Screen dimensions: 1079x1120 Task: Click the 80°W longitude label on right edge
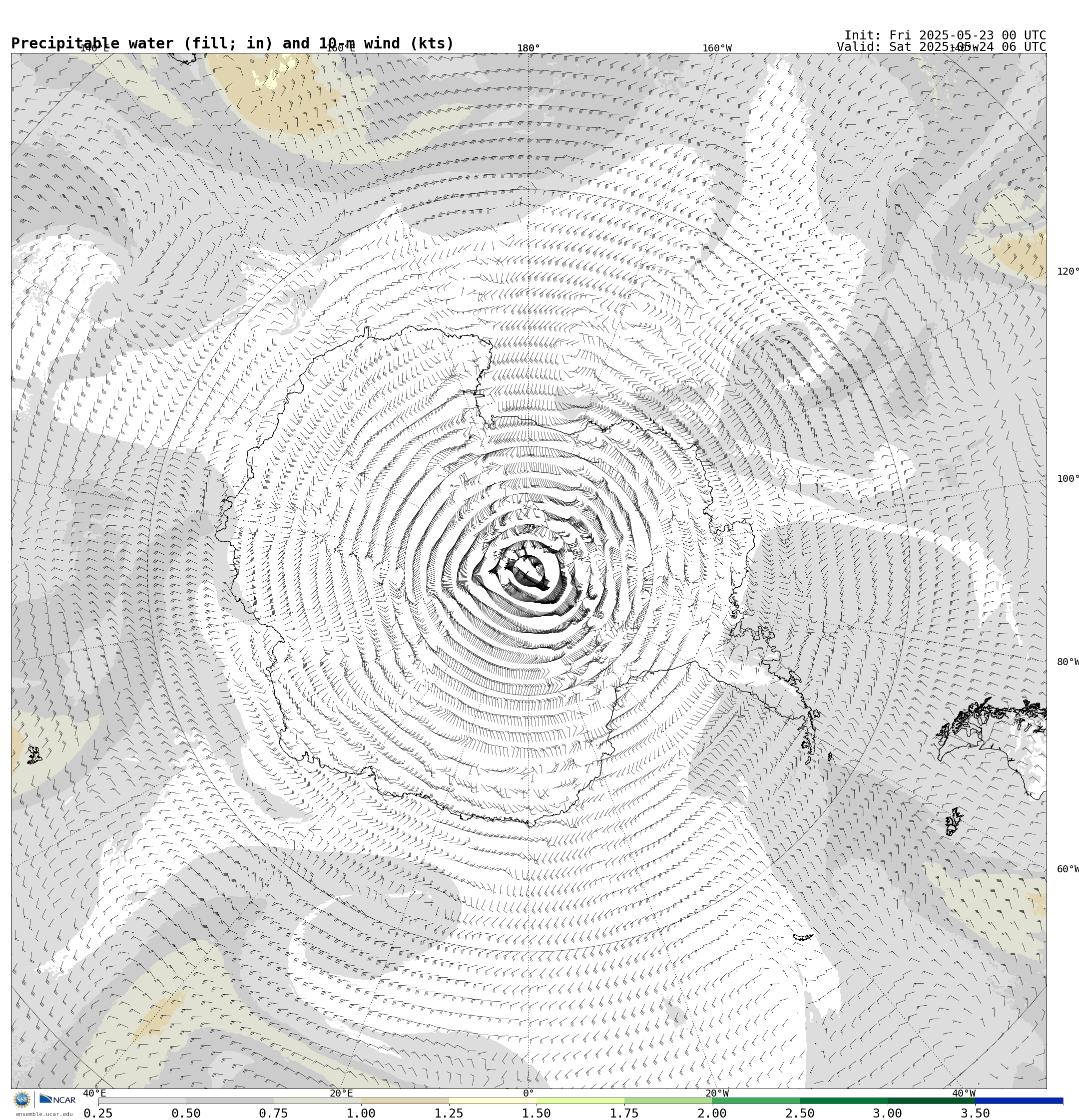pyautogui.click(x=1068, y=662)
